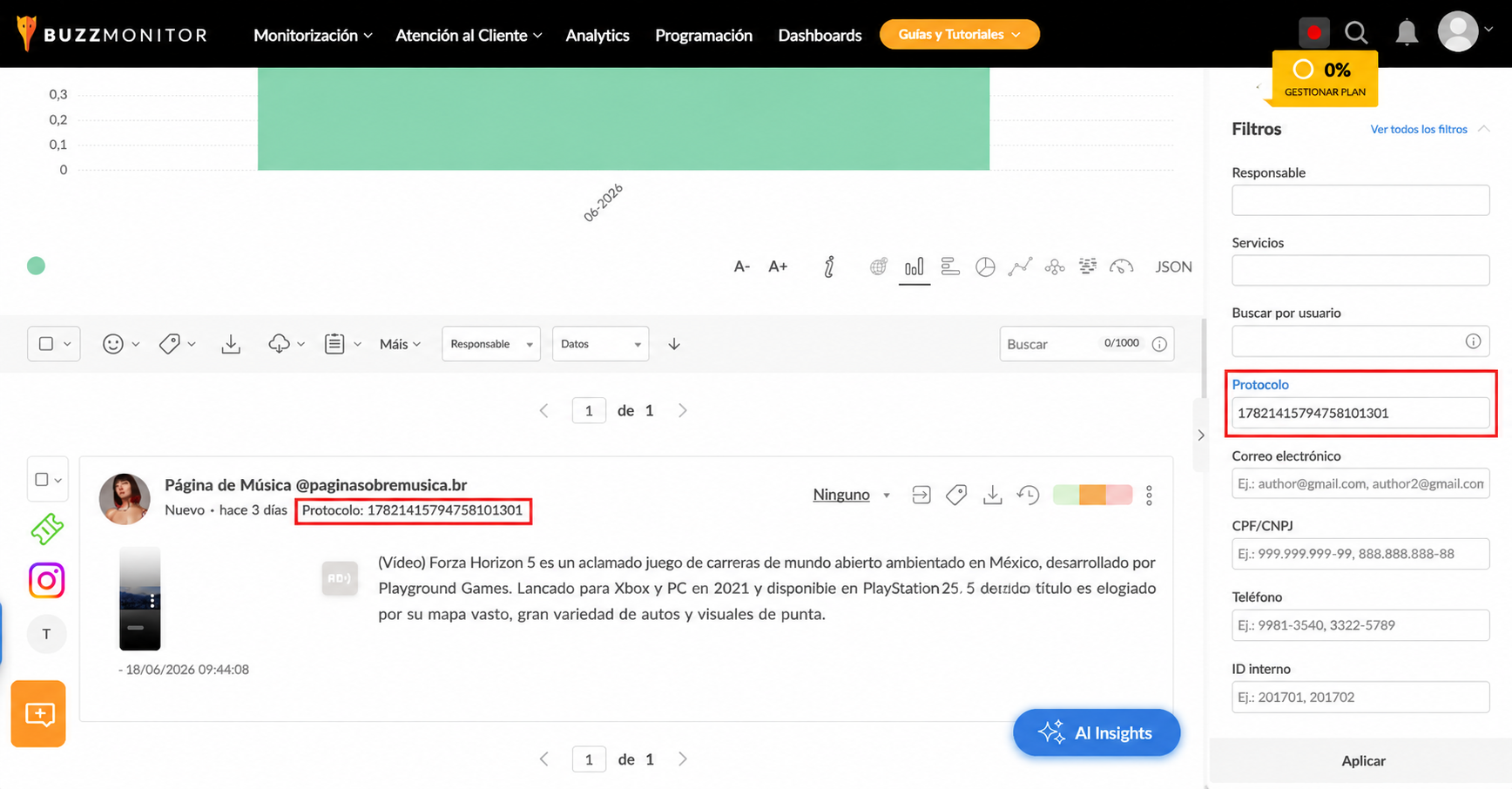View chart data as JSON
1512x789 pixels.
1173,266
